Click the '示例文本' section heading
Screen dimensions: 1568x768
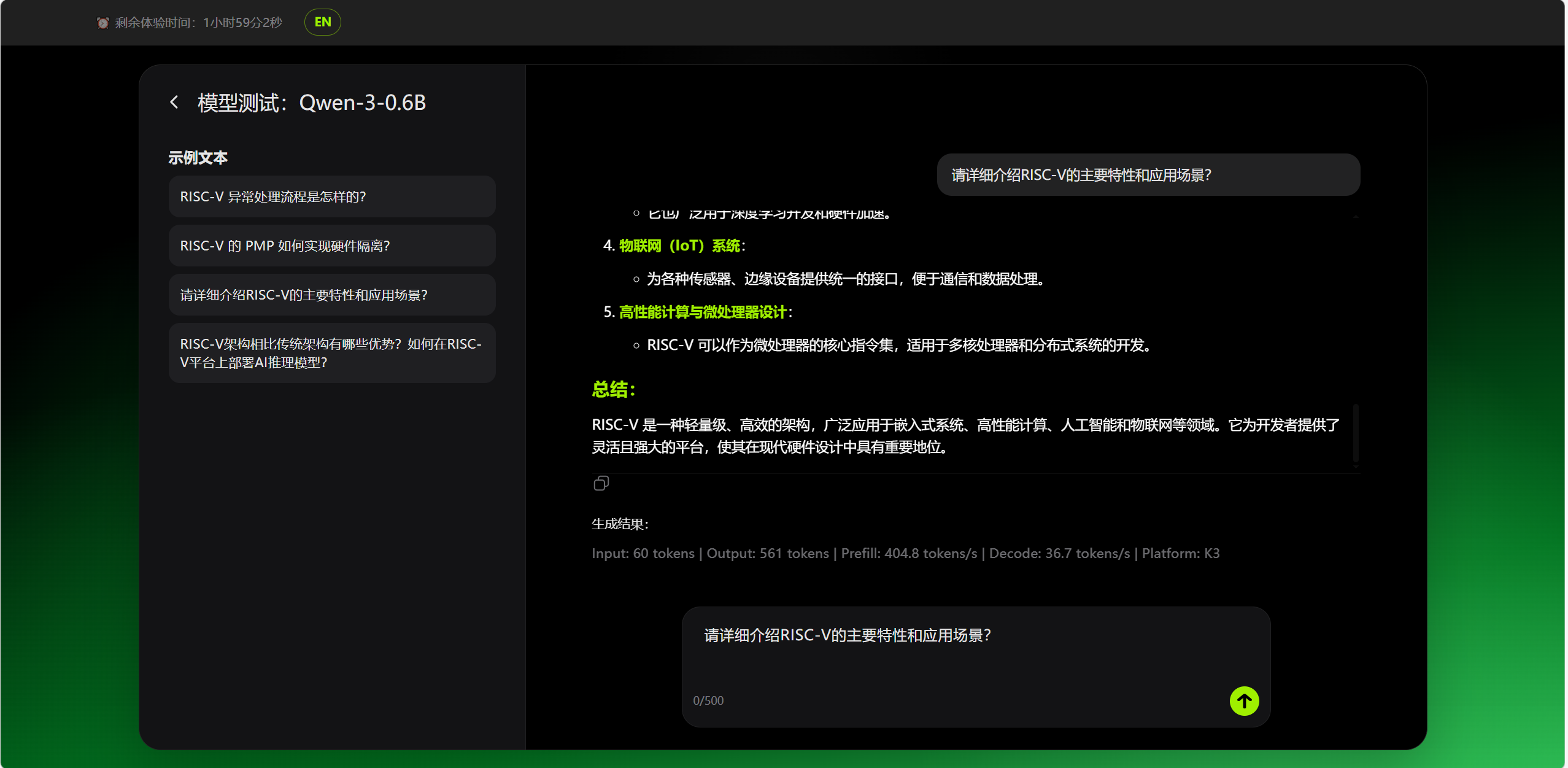[x=198, y=158]
